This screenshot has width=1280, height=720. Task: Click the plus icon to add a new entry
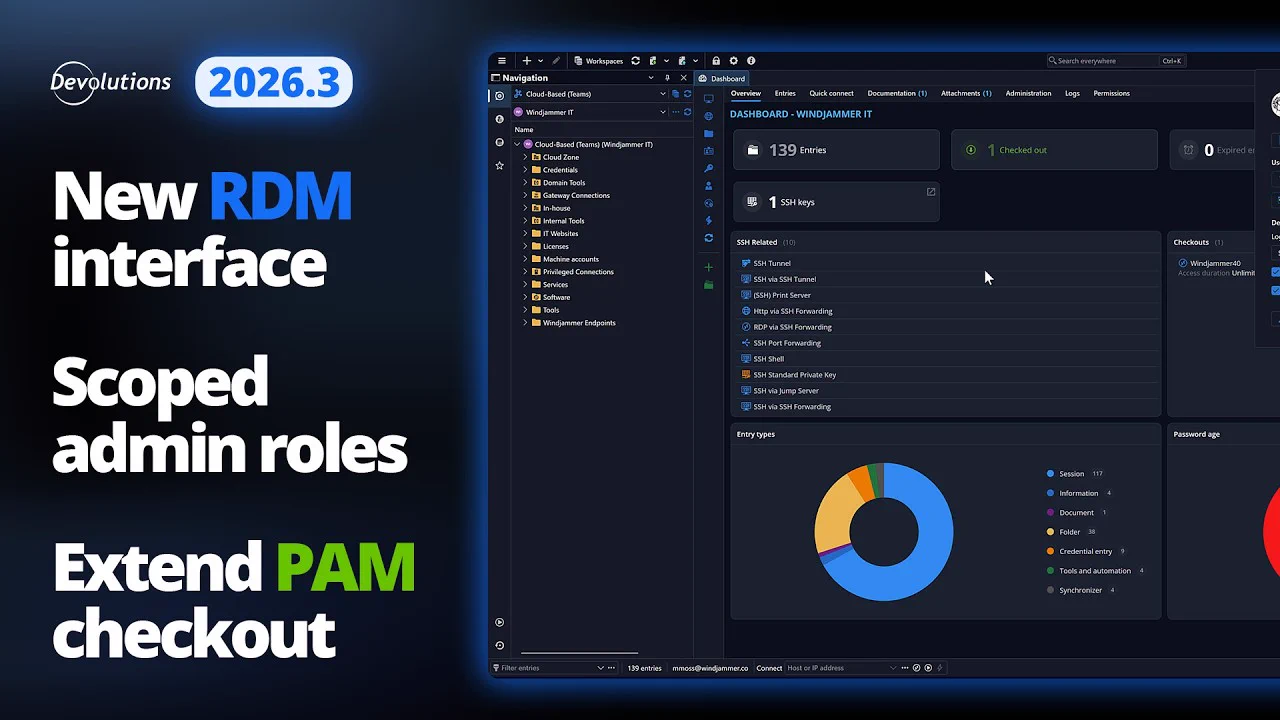coord(527,61)
